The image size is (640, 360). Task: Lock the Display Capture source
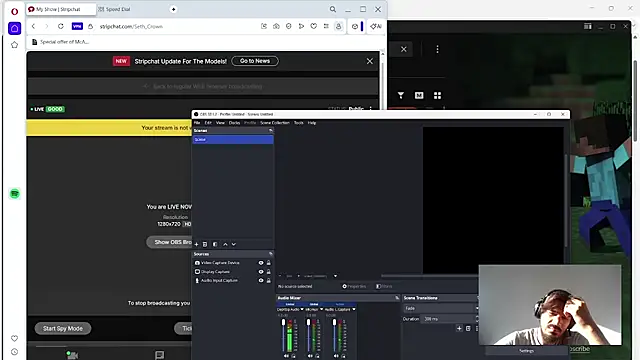click(269, 272)
